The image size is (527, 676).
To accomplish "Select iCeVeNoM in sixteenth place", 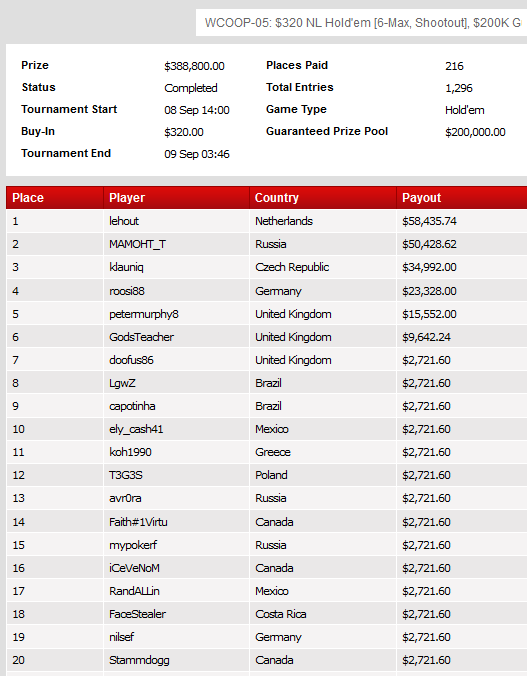I will click(134, 568).
